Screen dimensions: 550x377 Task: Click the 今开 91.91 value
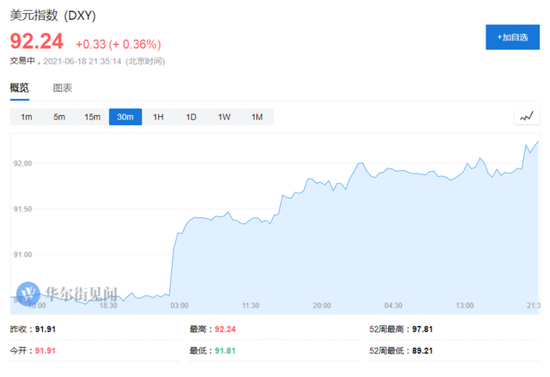point(45,351)
